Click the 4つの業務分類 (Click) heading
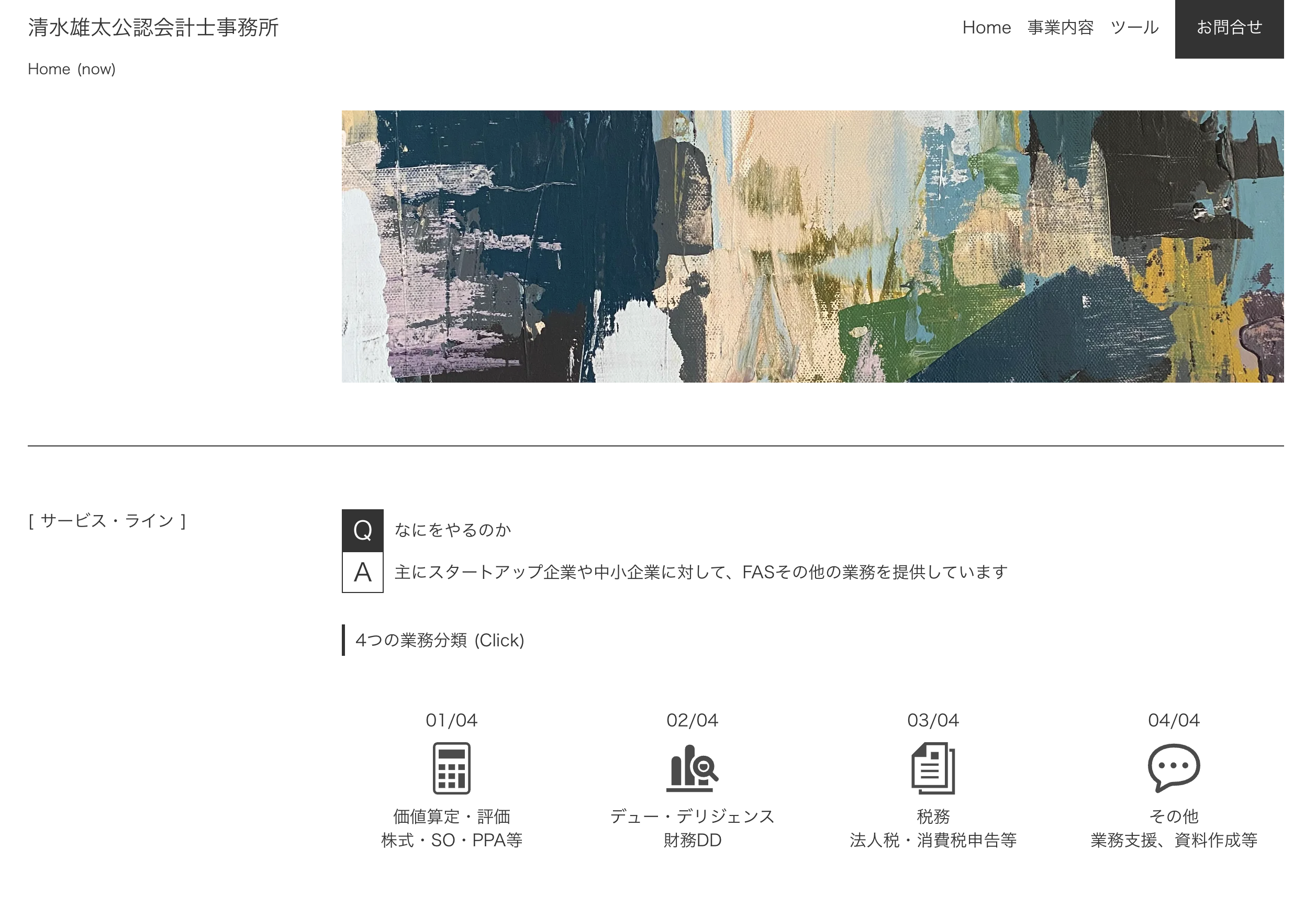The image size is (1316, 917). pyautogui.click(x=440, y=640)
